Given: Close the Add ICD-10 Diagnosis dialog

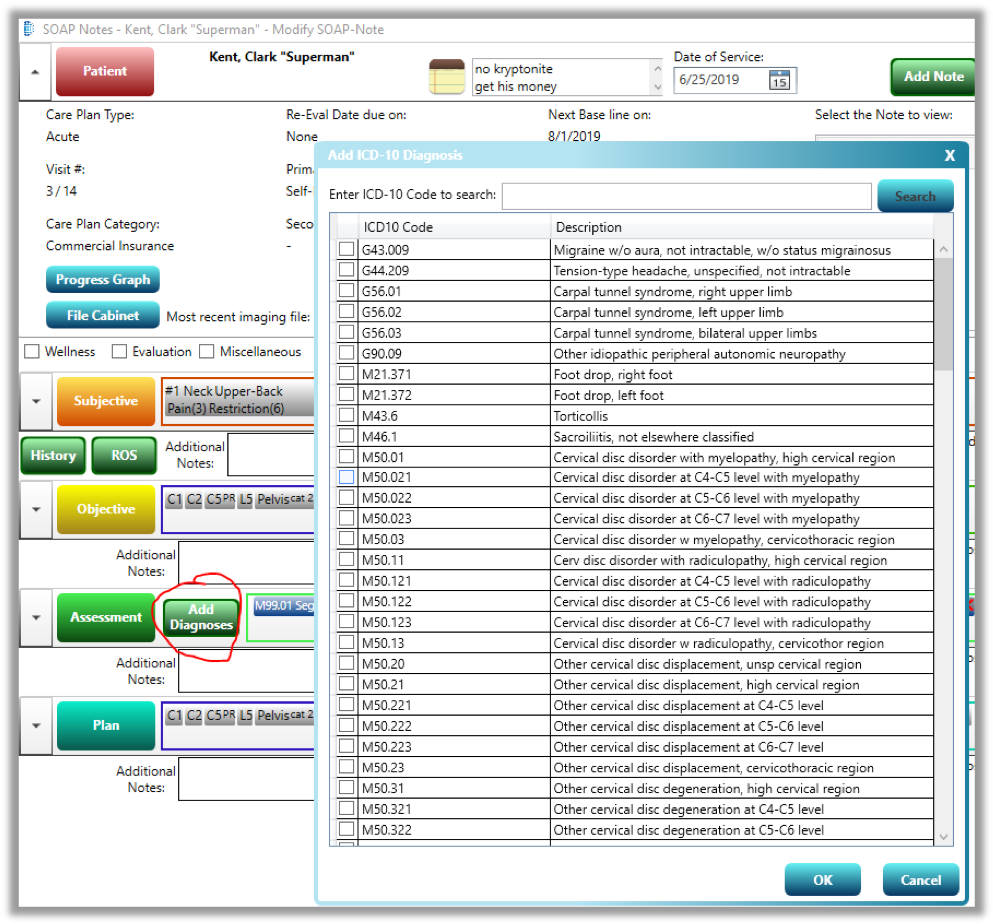Looking at the screenshot, I should [x=949, y=156].
